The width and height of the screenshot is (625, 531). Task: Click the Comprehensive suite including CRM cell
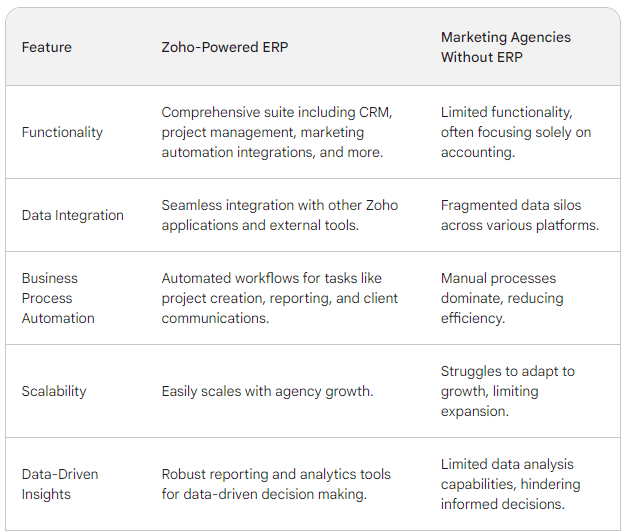click(277, 132)
